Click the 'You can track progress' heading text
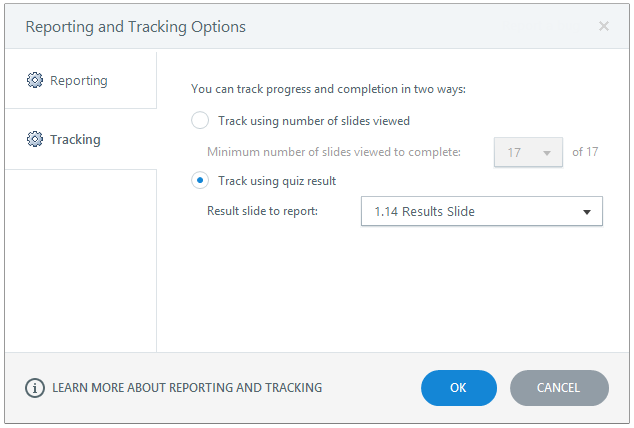The height and width of the screenshot is (428, 634). 328,89
